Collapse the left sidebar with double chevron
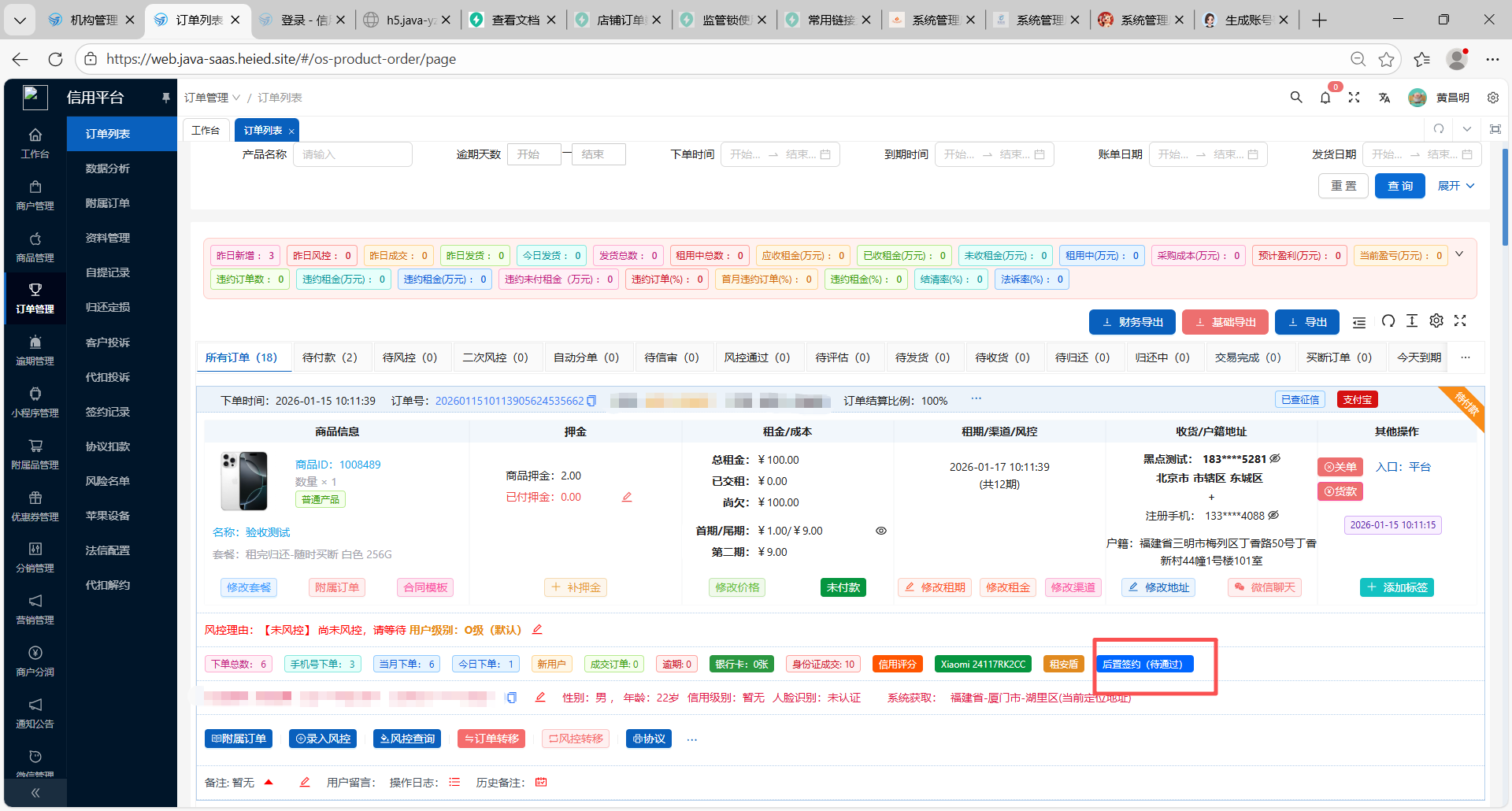1512x811 pixels. coord(35,793)
